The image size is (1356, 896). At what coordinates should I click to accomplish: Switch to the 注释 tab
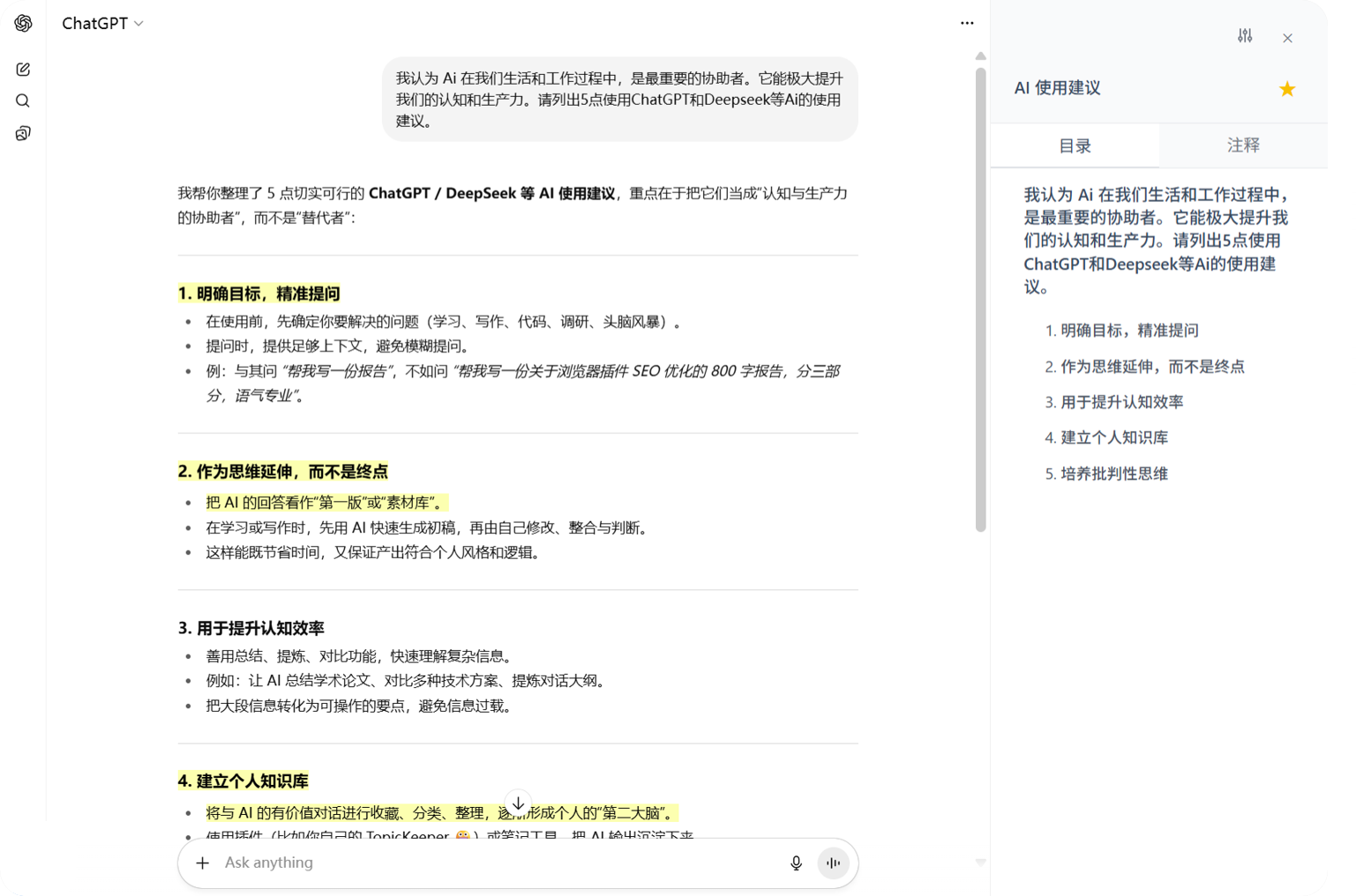(1243, 146)
